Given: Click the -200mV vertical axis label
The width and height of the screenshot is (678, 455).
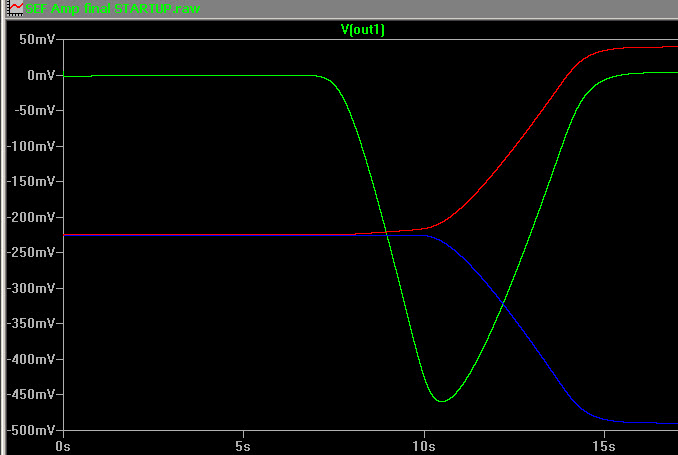Looking at the screenshot, I should click(31, 217).
